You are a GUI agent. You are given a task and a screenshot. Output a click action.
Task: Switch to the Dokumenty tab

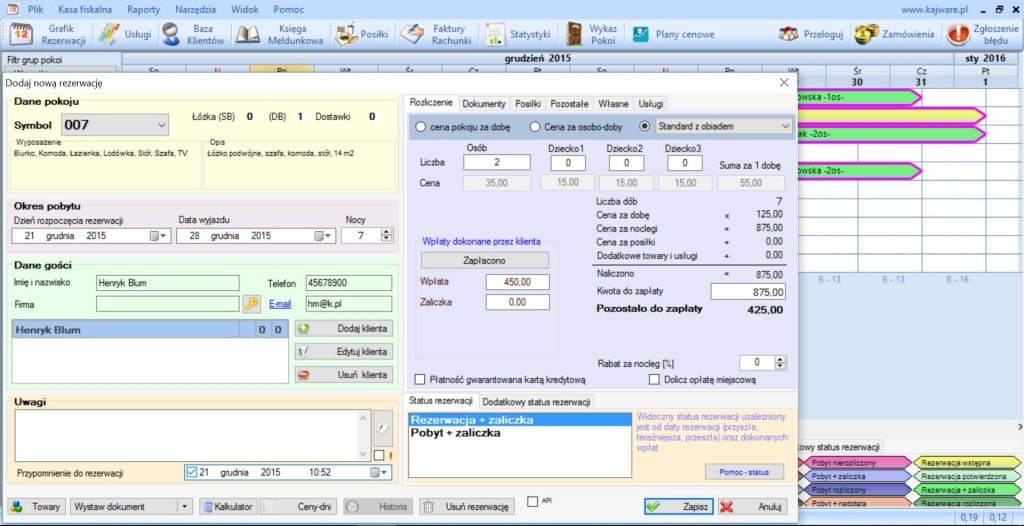coord(484,103)
